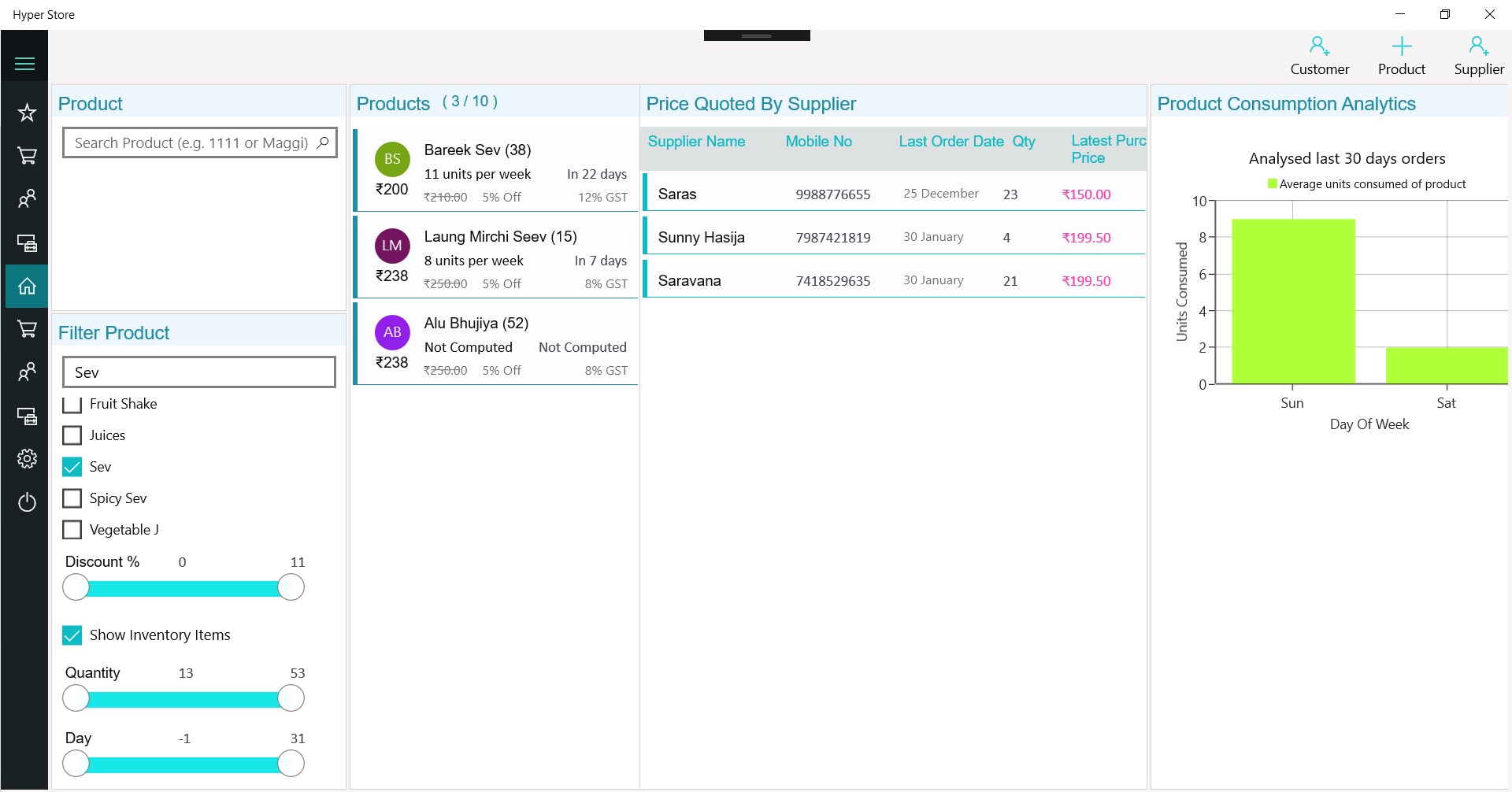Image resolution: width=1512 pixels, height=792 pixels.
Task: Uncheck the Sev filter checkbox
Action: click(x=72, y=467)
